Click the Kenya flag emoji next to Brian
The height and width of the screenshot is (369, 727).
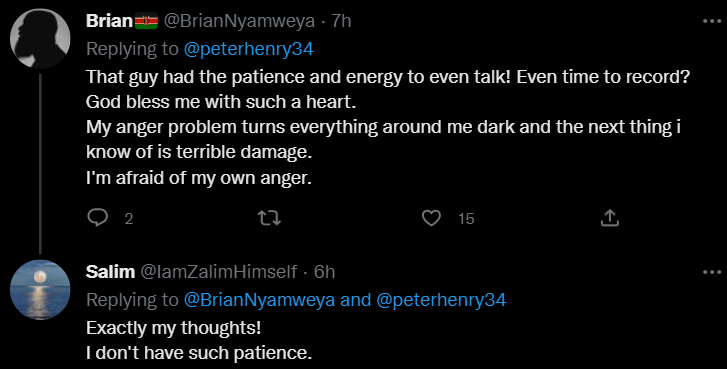click(x=146, y=21)
